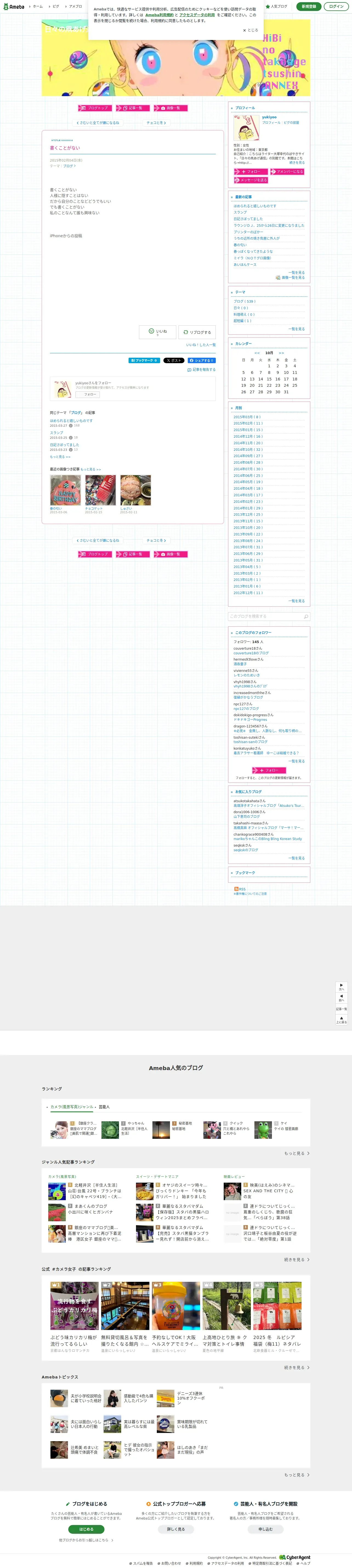This screenshot has height=1568, width=352.
Task: Open the ログイン button in the header
Action: pyautogui.click(x=336, y=6)
